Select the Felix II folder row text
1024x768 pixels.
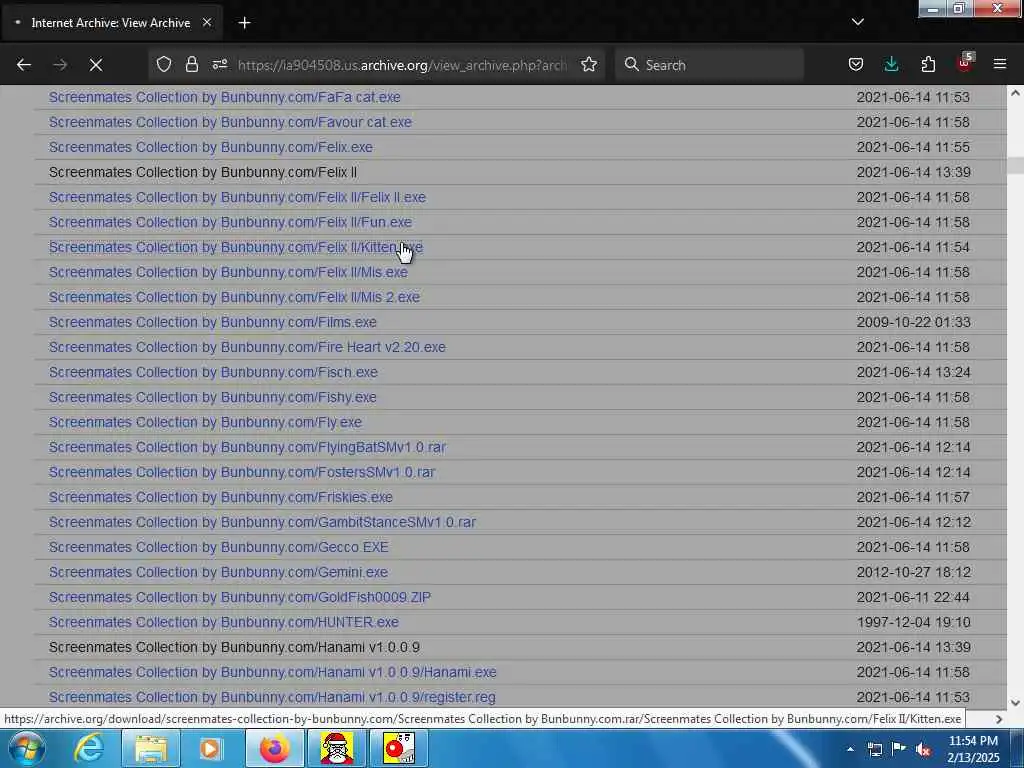tap(202, 172)
